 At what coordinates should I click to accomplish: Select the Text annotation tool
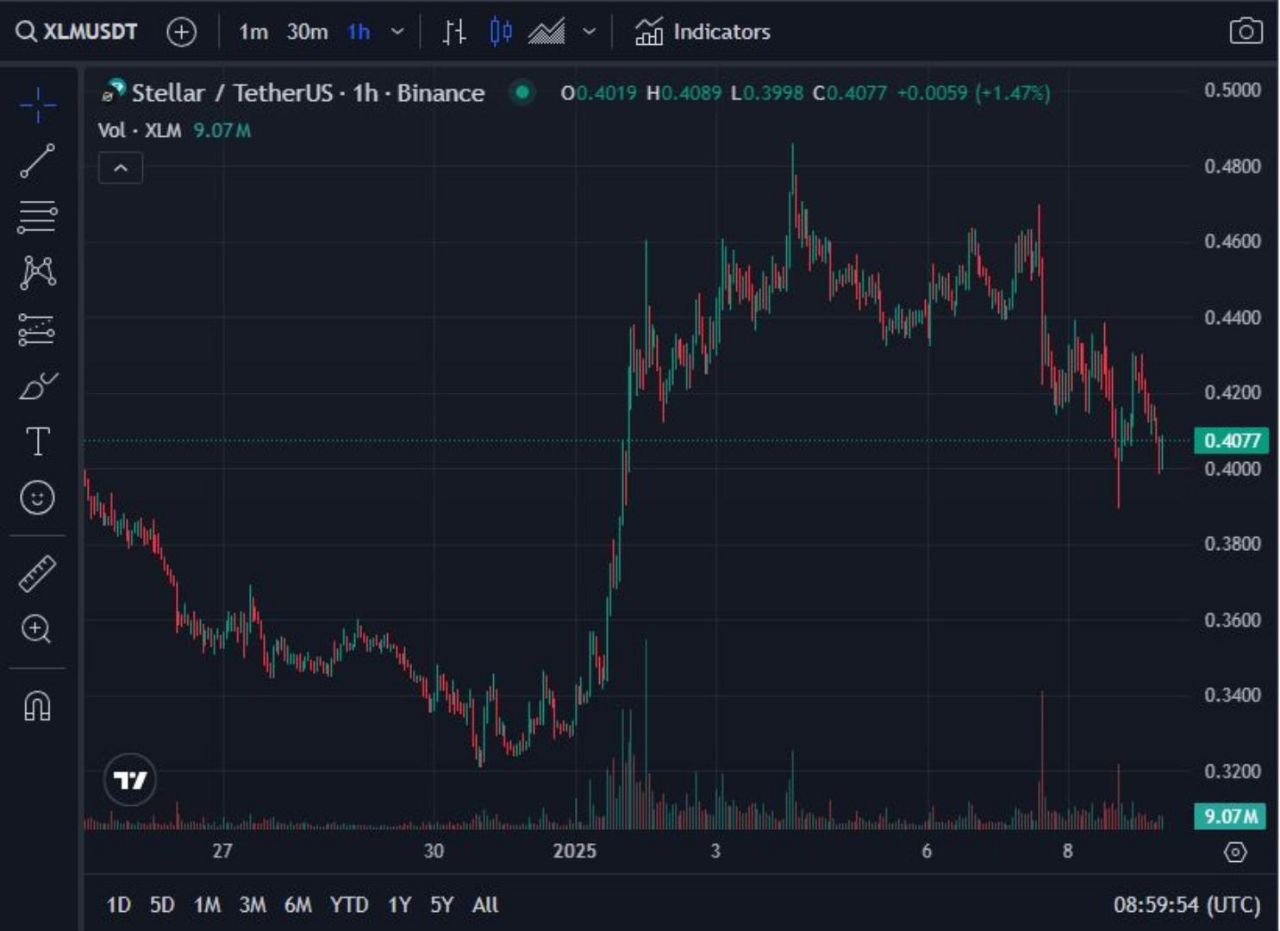click(x=38, y=441)
